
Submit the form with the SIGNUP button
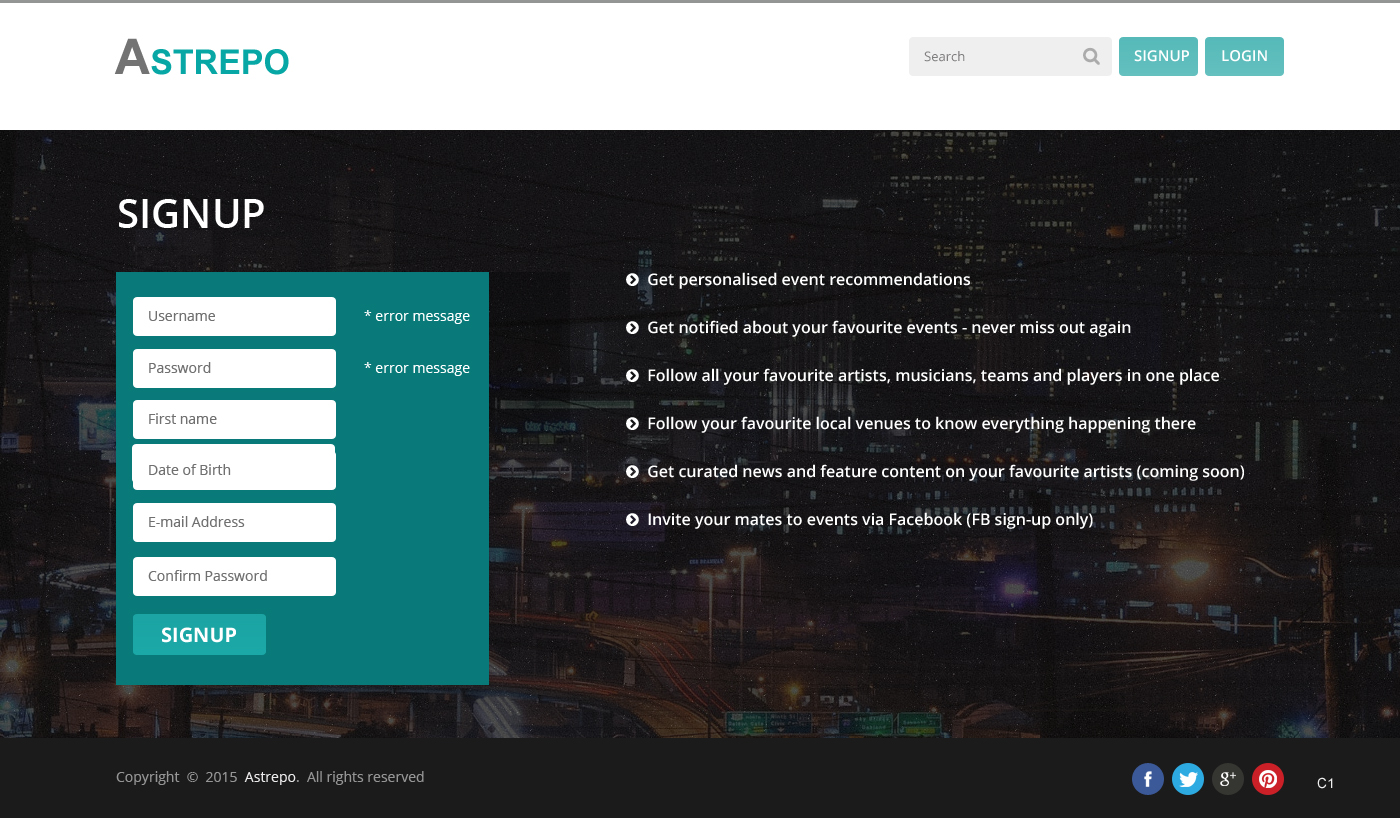(199, 635)
